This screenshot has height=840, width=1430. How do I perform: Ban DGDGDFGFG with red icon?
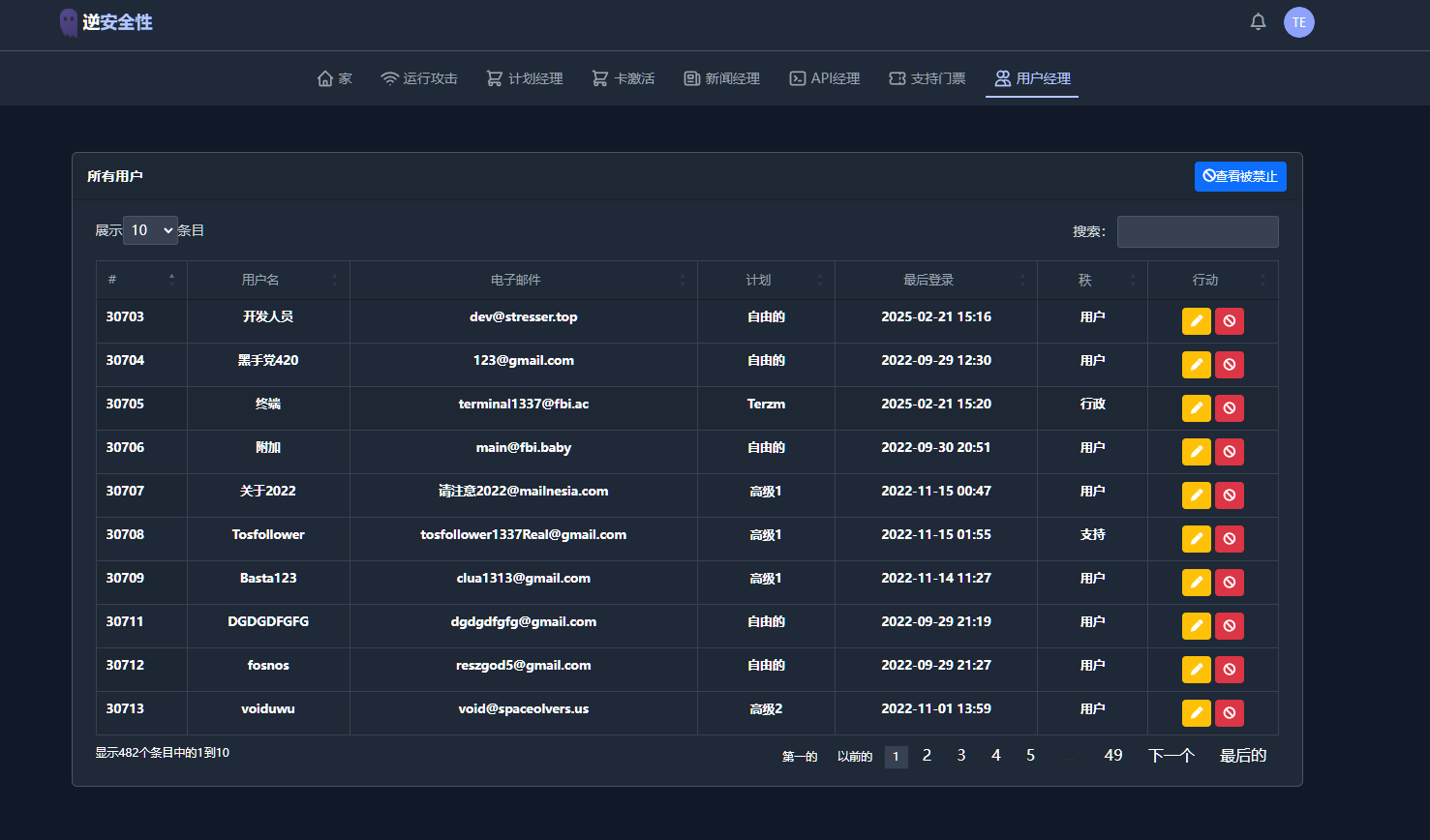click(x=1230, y=626)
